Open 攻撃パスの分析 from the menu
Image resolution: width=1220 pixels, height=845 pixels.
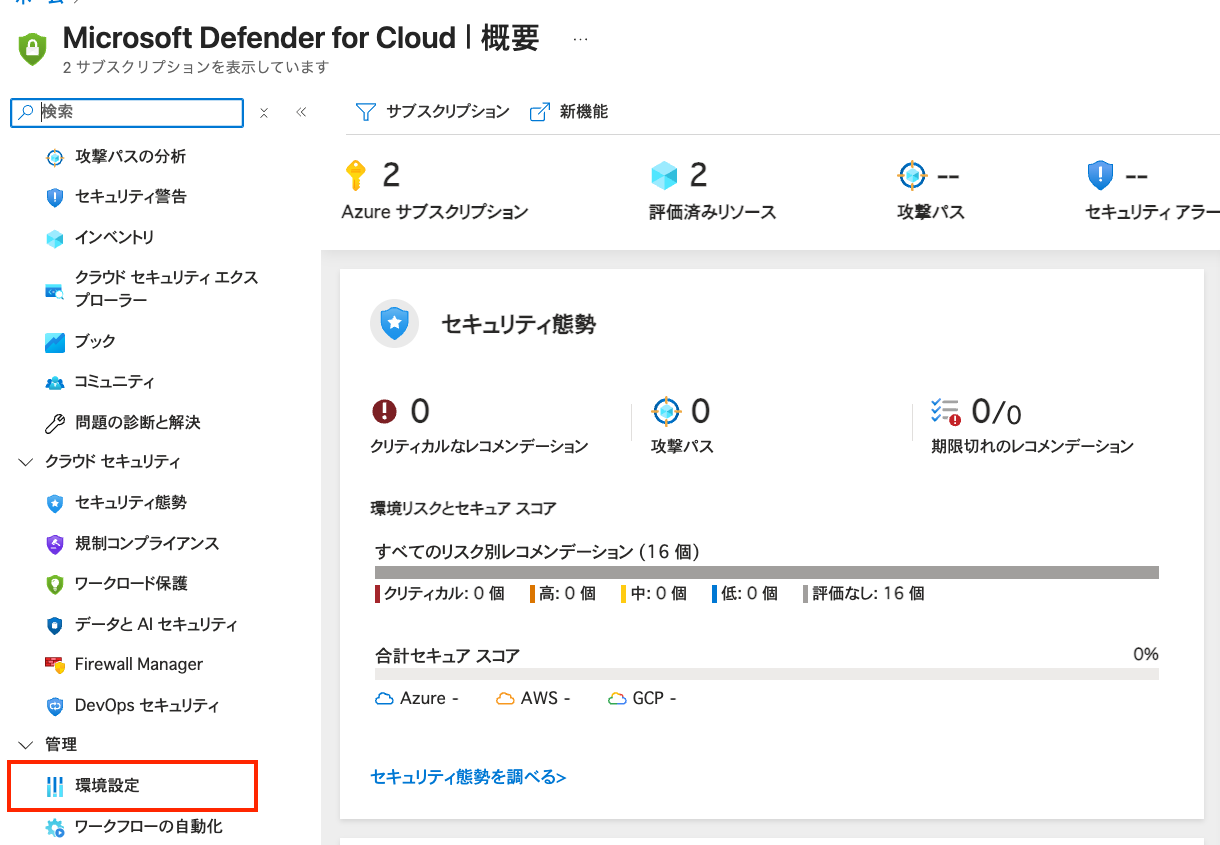pyautogui.click(x=130, y=157)
